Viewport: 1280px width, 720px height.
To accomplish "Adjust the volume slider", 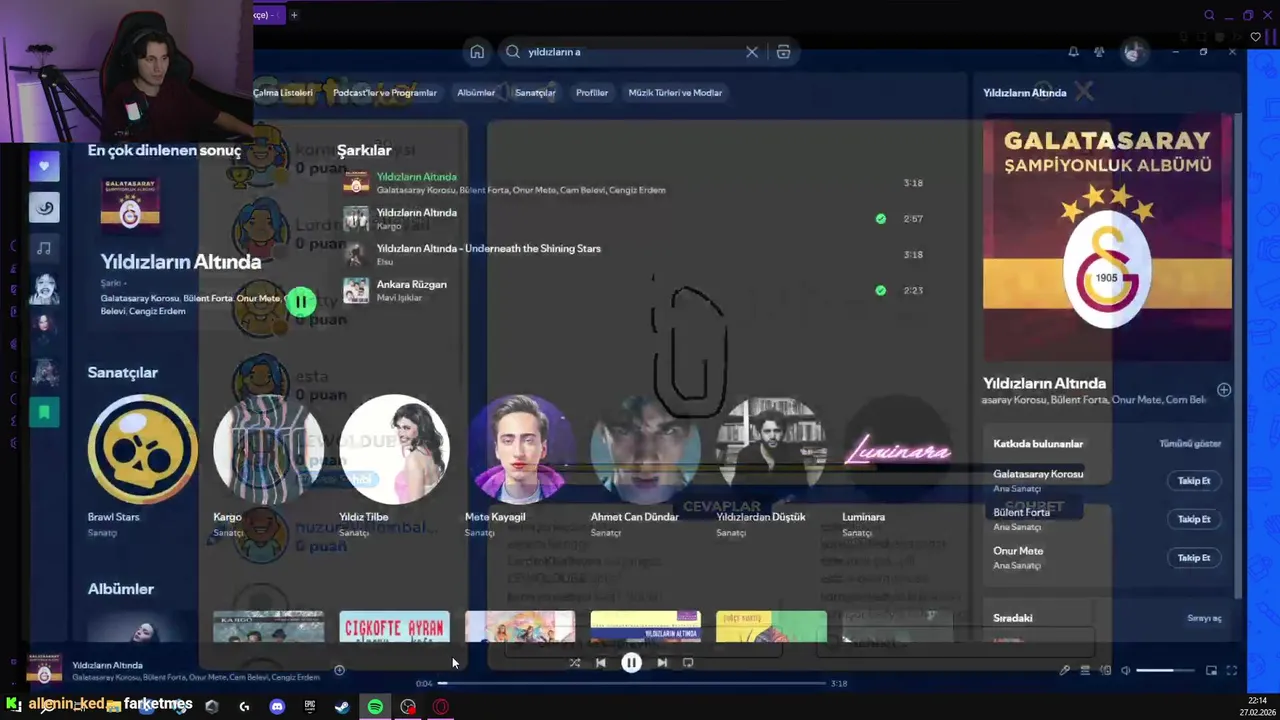I will click(1167, 670).
